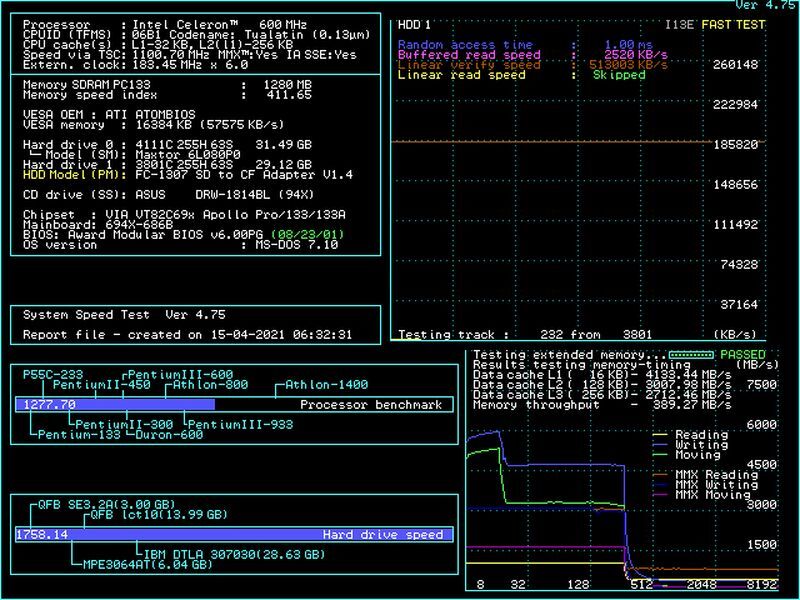Click the 'Tualatin' codename text
800x600 pixels.
coord(274,35)
